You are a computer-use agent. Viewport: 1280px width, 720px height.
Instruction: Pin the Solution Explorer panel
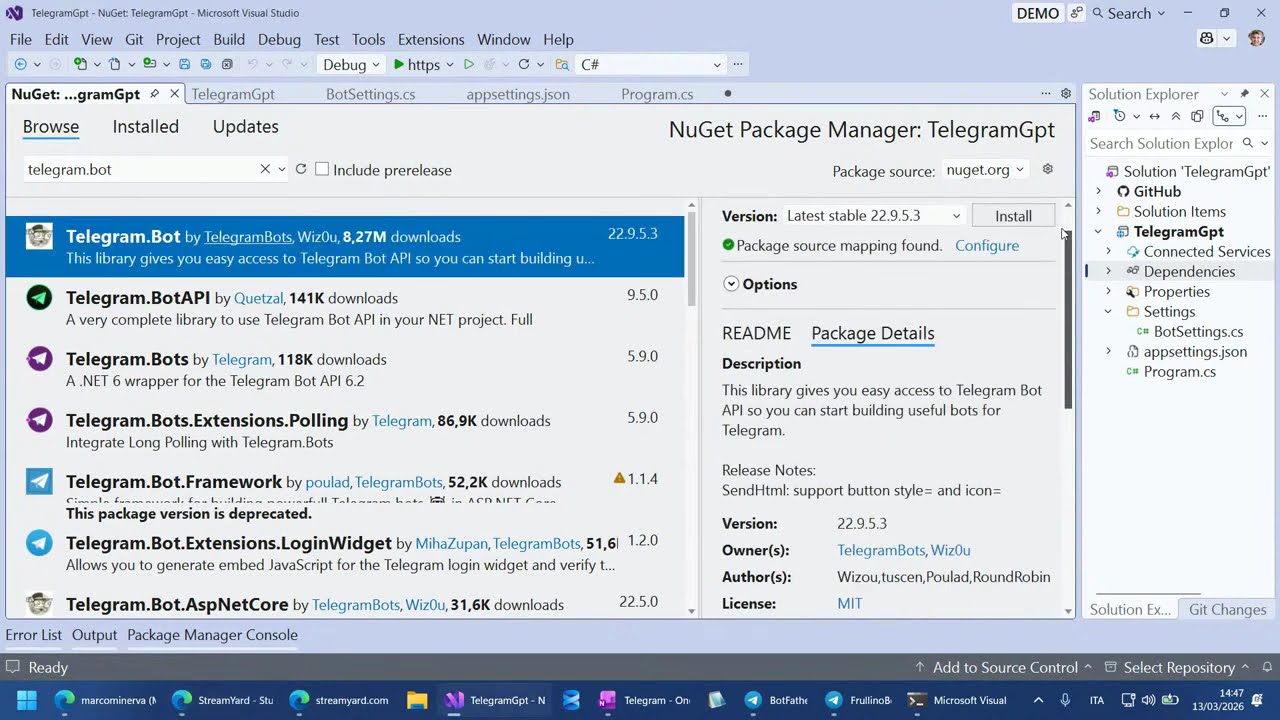[1245, 94]
